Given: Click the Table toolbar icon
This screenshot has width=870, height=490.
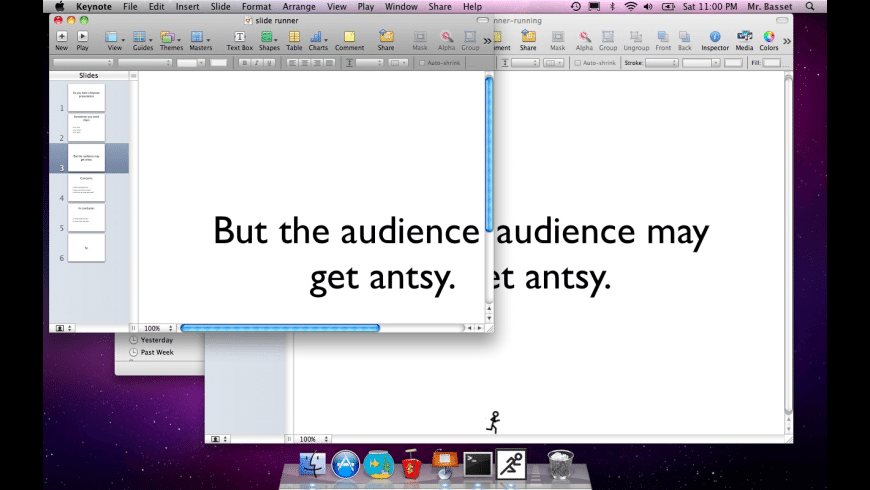Looking at the screenshot, I should (x=294, y=38).
